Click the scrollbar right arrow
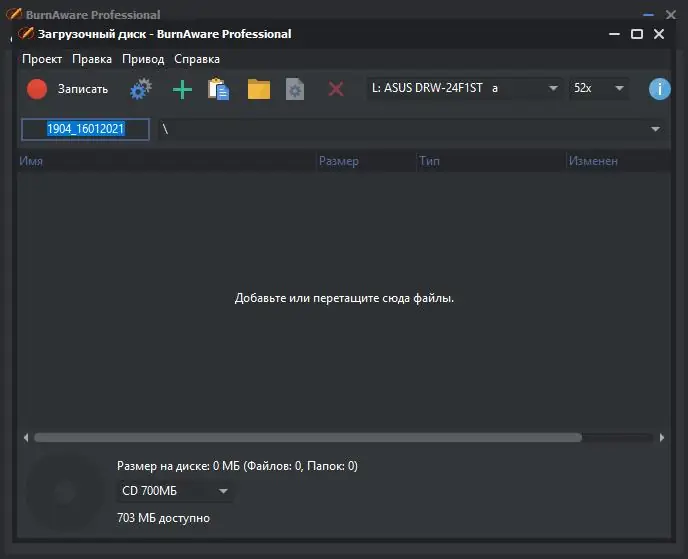The height and width of the screenshot is (559, 688). pos(662,437)
